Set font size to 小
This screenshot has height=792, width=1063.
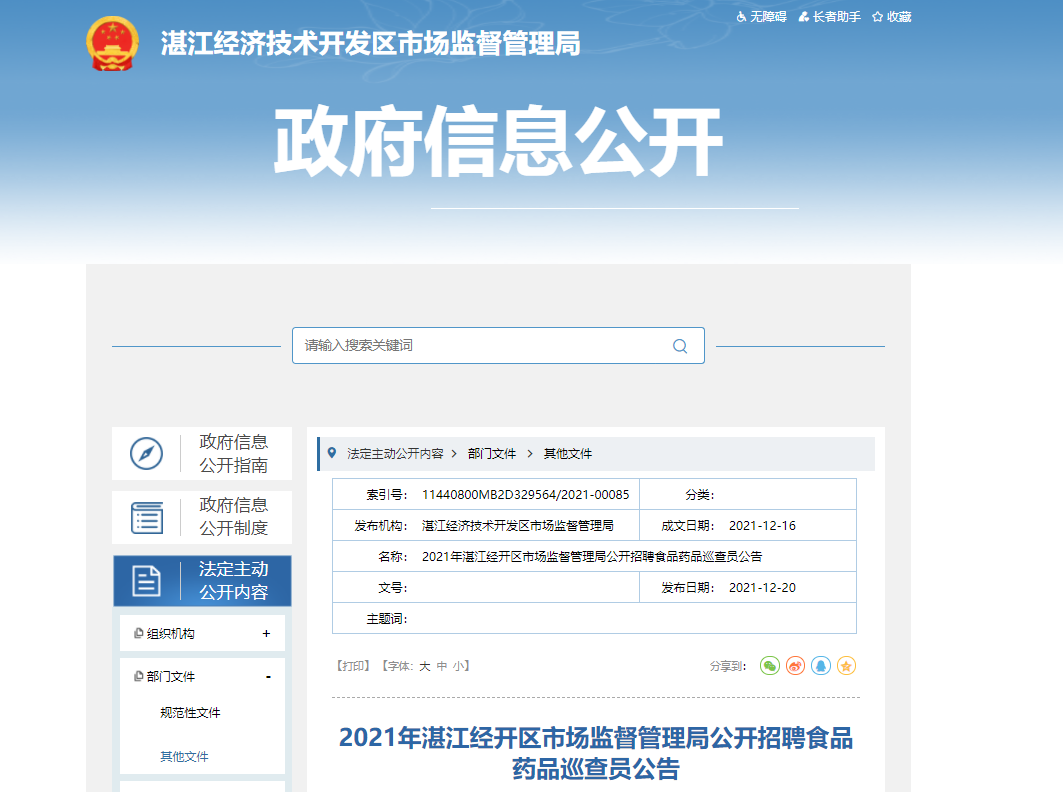[x=458, y=666]
